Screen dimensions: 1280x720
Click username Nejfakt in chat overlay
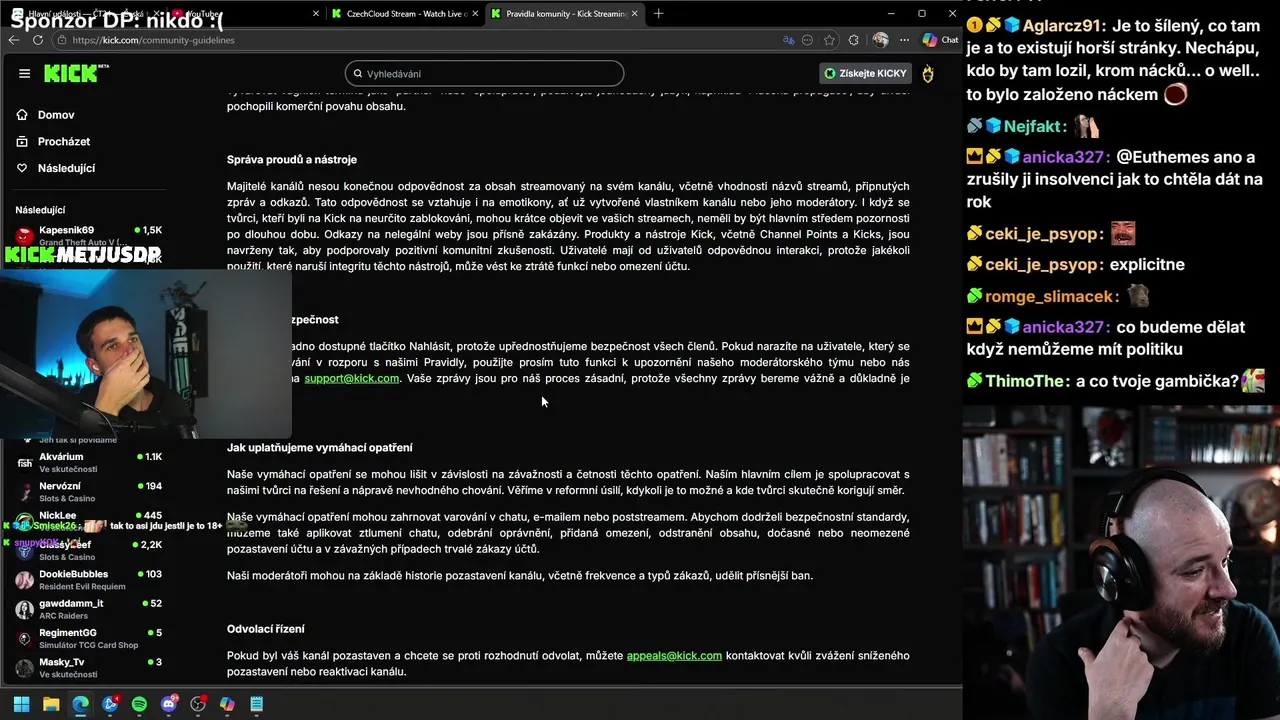[1035, 127]
